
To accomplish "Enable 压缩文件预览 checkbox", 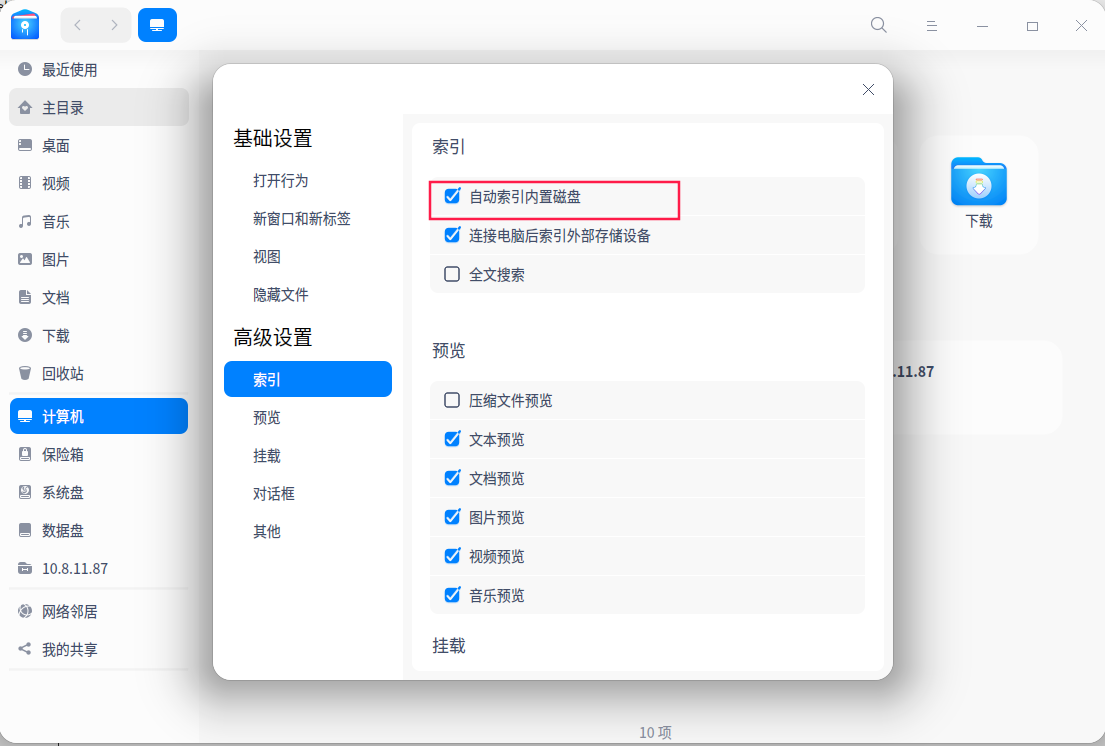I will (x=452, y=400).
